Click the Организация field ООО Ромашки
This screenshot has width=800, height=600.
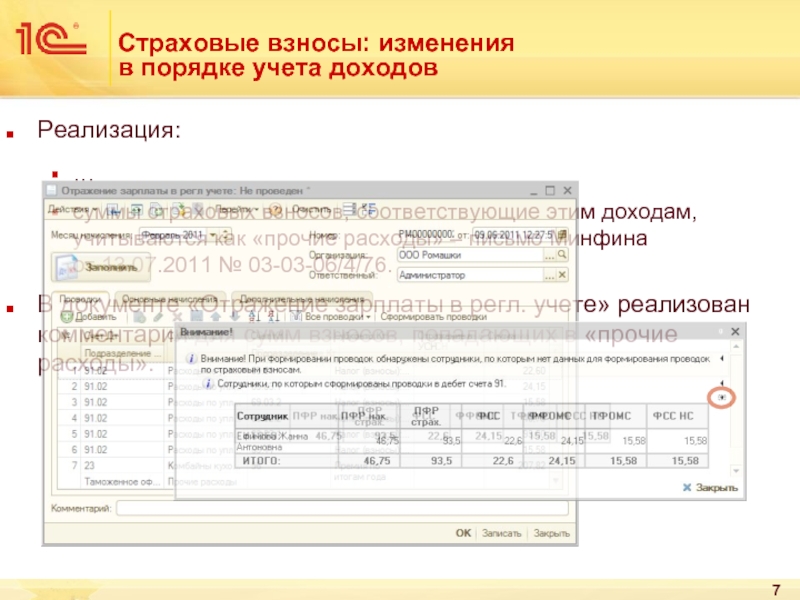click(470, 255)
